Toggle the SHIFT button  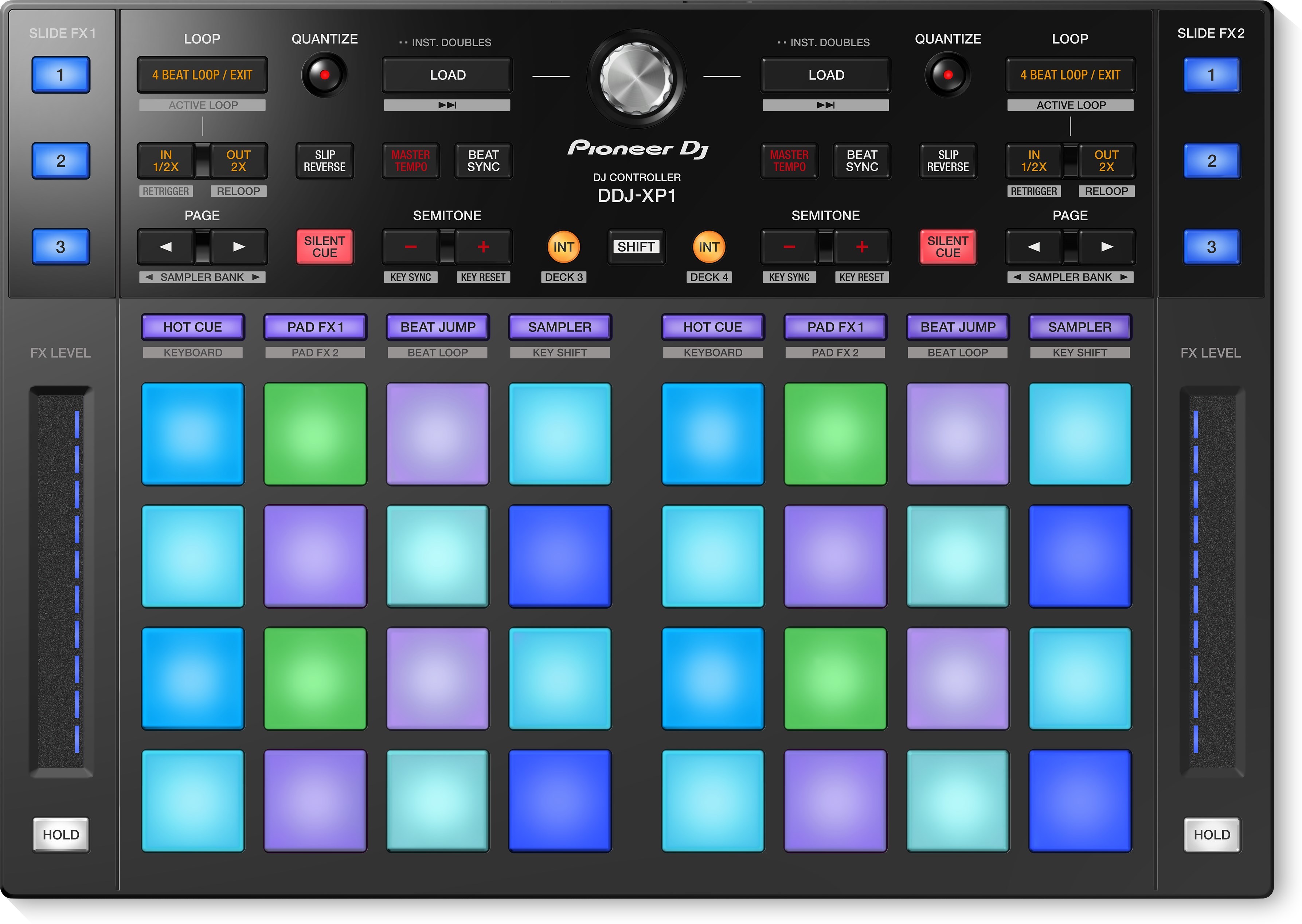636,247
